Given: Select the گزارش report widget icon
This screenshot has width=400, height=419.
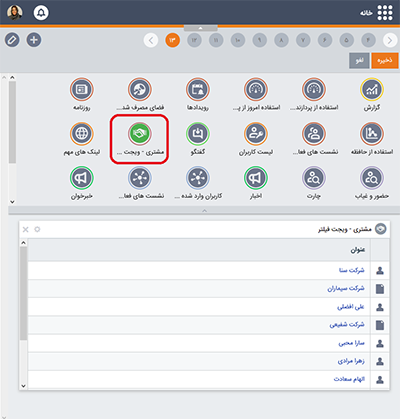Looking at the screenshot, I should pos(372,89).
